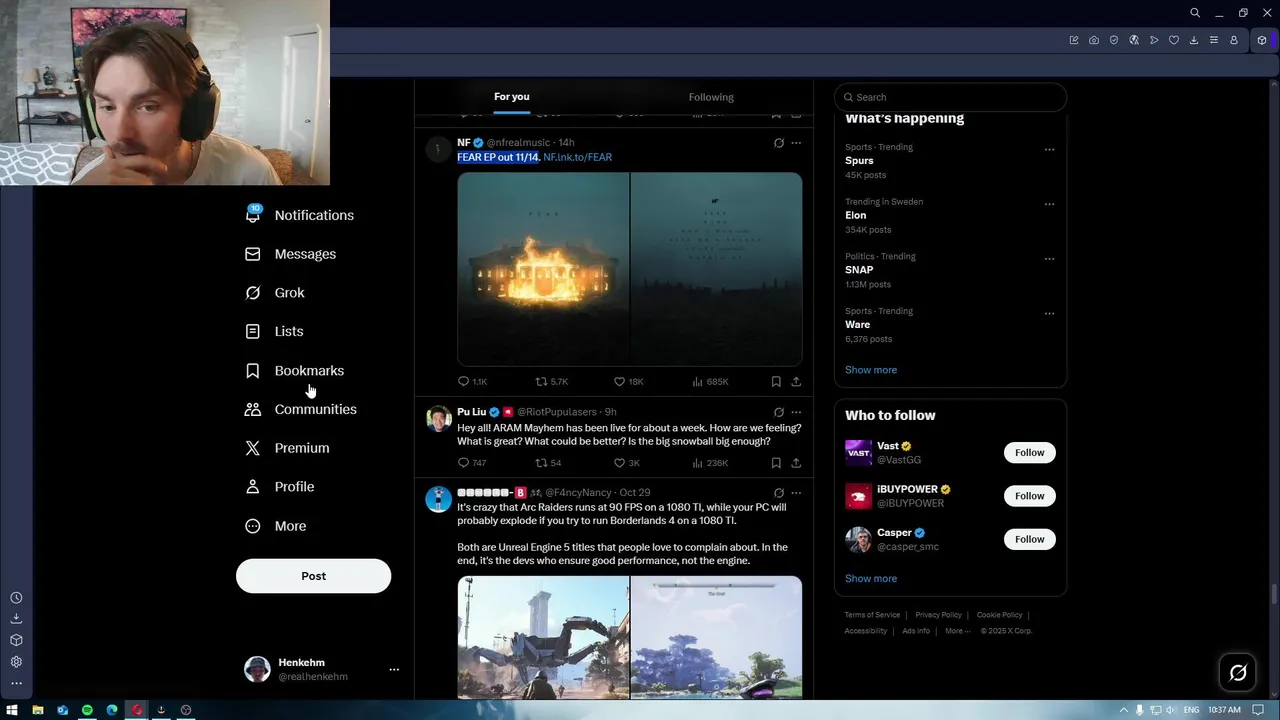Open more options on Pu Liu's post

pos(796,412)
